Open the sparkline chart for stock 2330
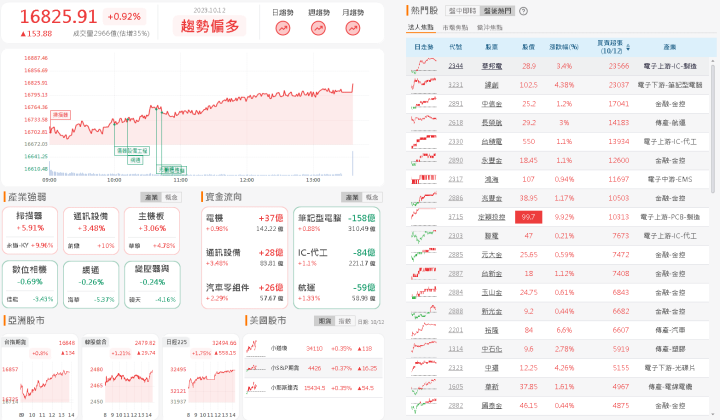Viewport: 720px width, 420px height. click(424, 141)
